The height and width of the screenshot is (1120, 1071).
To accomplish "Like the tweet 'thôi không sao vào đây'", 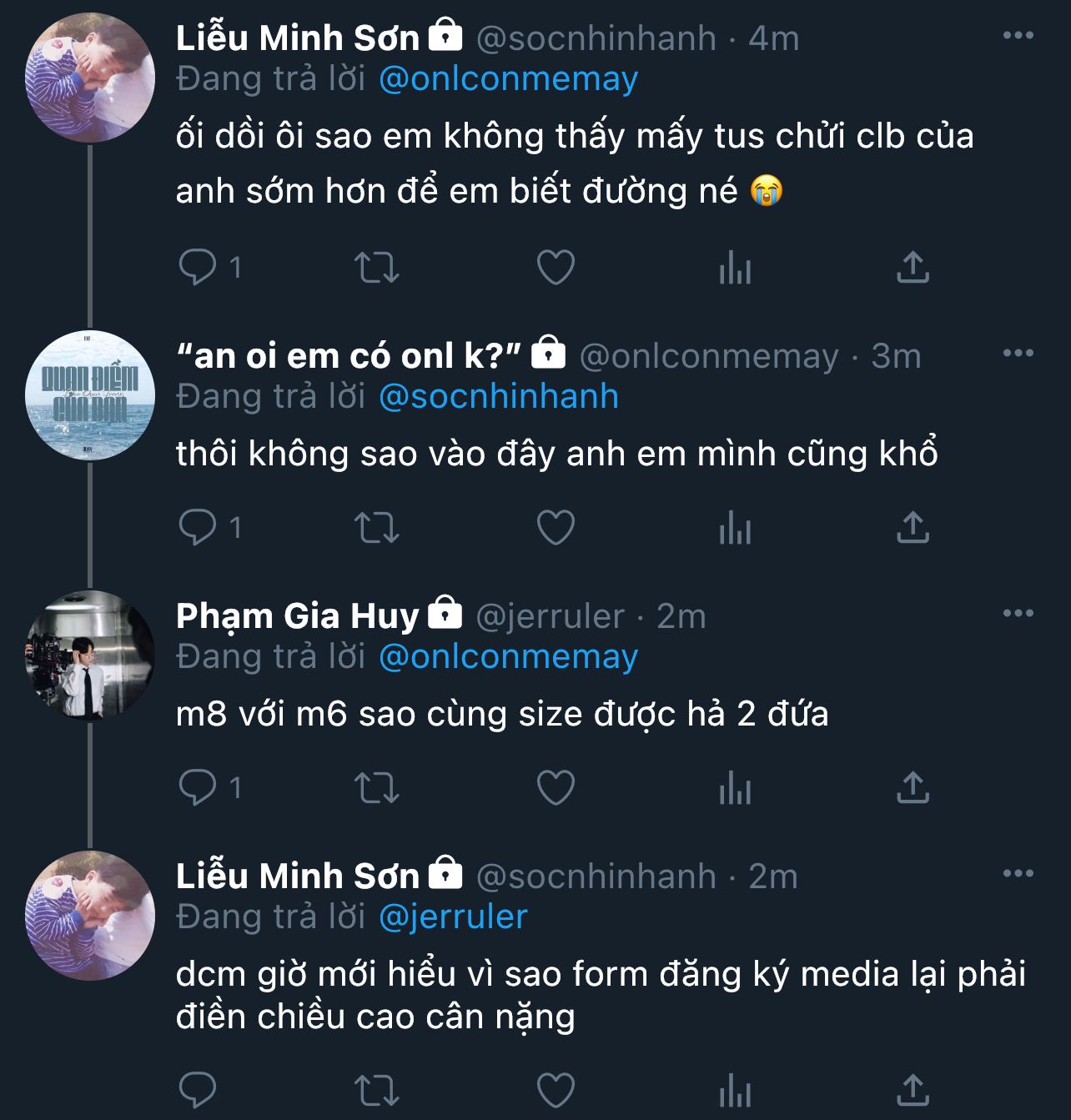I will point(556,528).
